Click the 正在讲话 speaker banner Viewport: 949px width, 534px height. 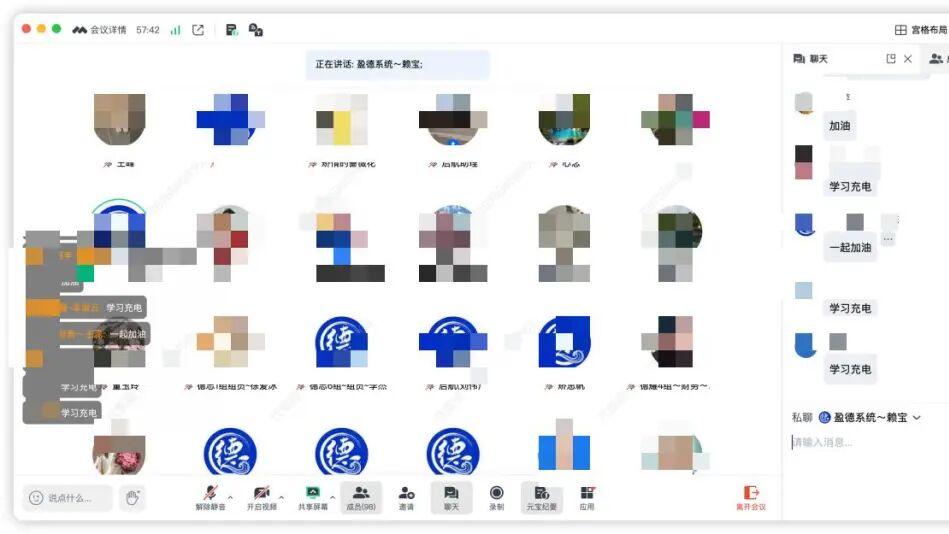pos(398,64)
